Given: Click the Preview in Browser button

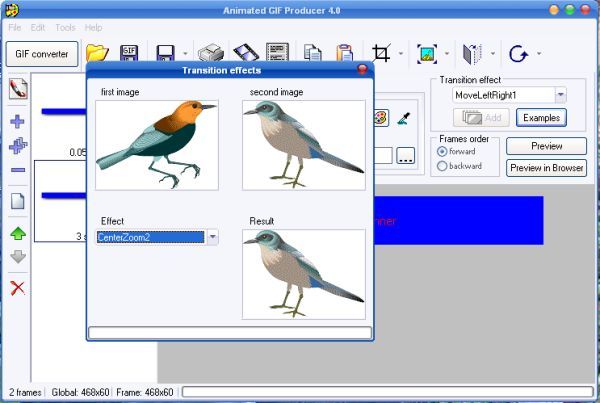Looking at the screenshot, I should pos(546,168).
